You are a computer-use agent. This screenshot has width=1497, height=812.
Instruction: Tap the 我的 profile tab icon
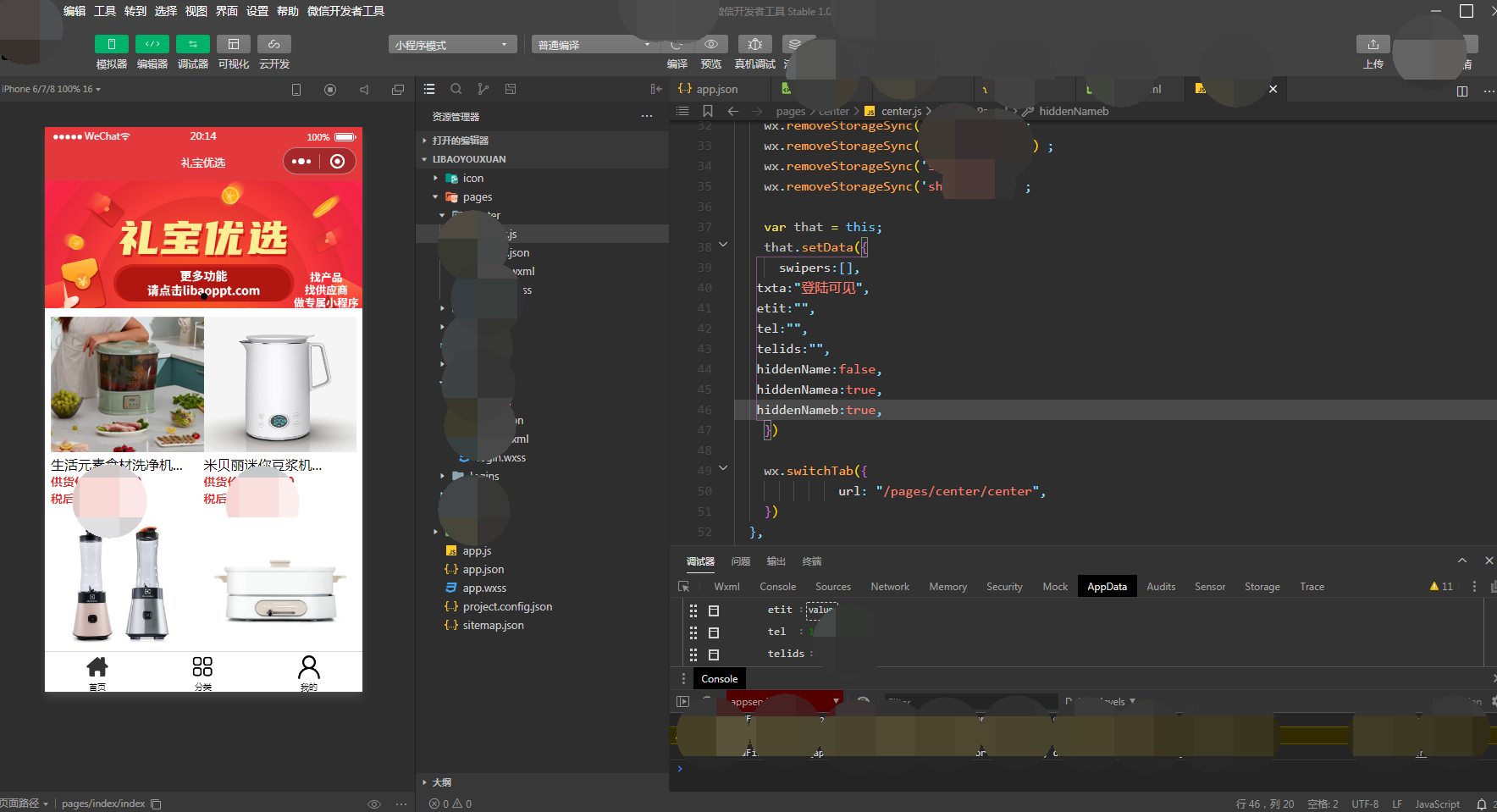(x=308, y=667)
